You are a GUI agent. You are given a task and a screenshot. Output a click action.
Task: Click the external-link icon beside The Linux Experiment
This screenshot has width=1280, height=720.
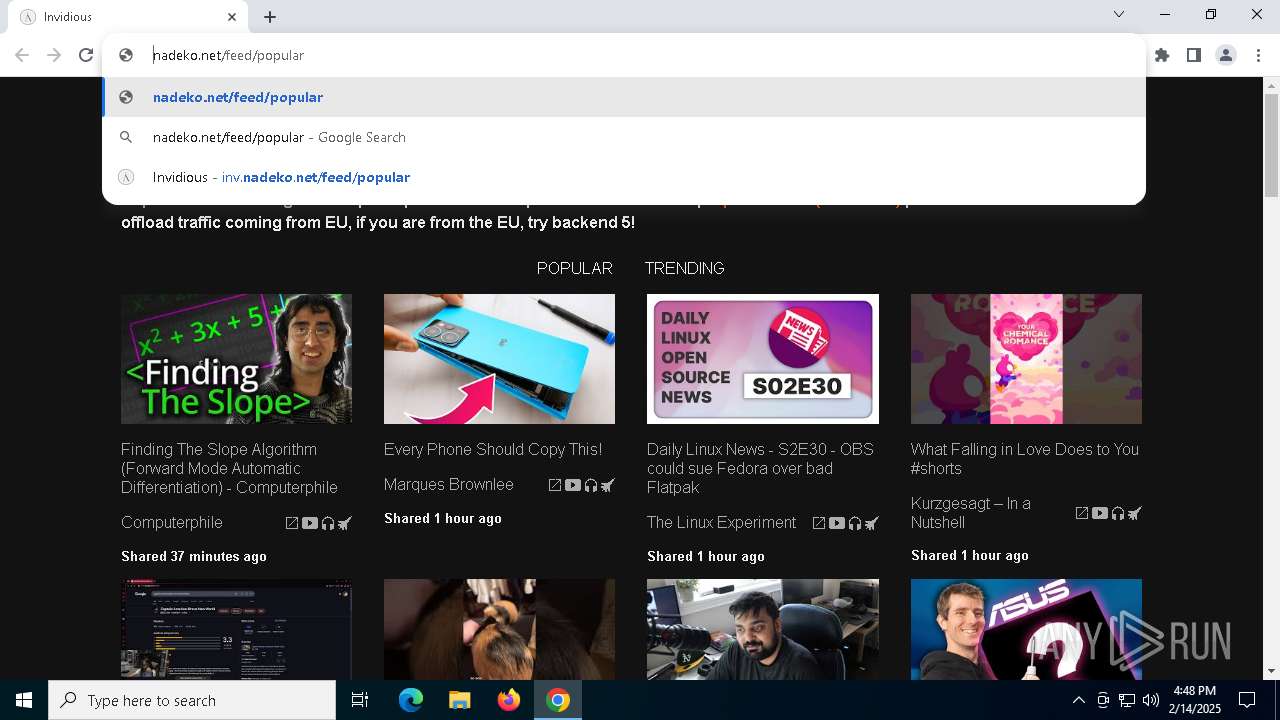tap(819, 523)
